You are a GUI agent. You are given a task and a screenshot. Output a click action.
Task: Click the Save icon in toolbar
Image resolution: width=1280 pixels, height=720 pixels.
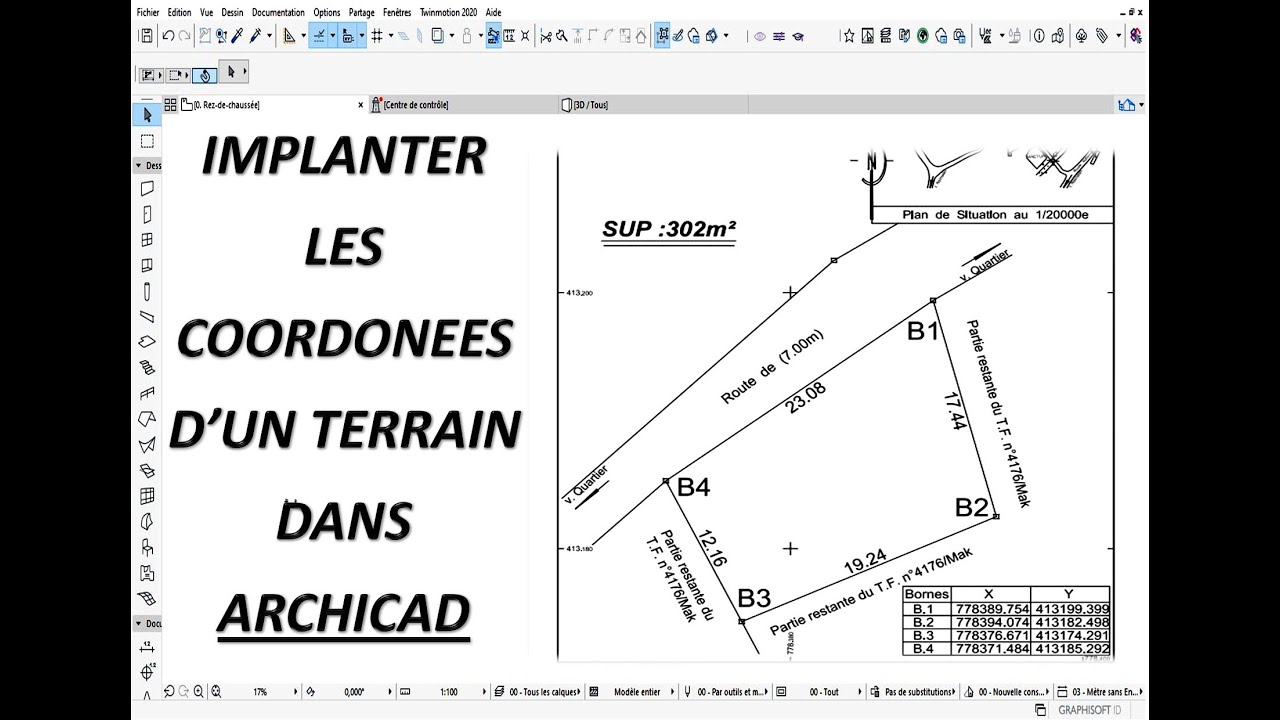coord(147,36)
